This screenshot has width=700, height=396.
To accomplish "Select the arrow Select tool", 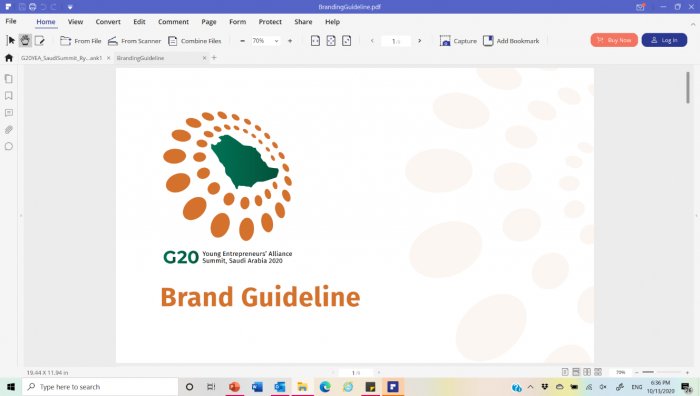I will coord(11,41).
